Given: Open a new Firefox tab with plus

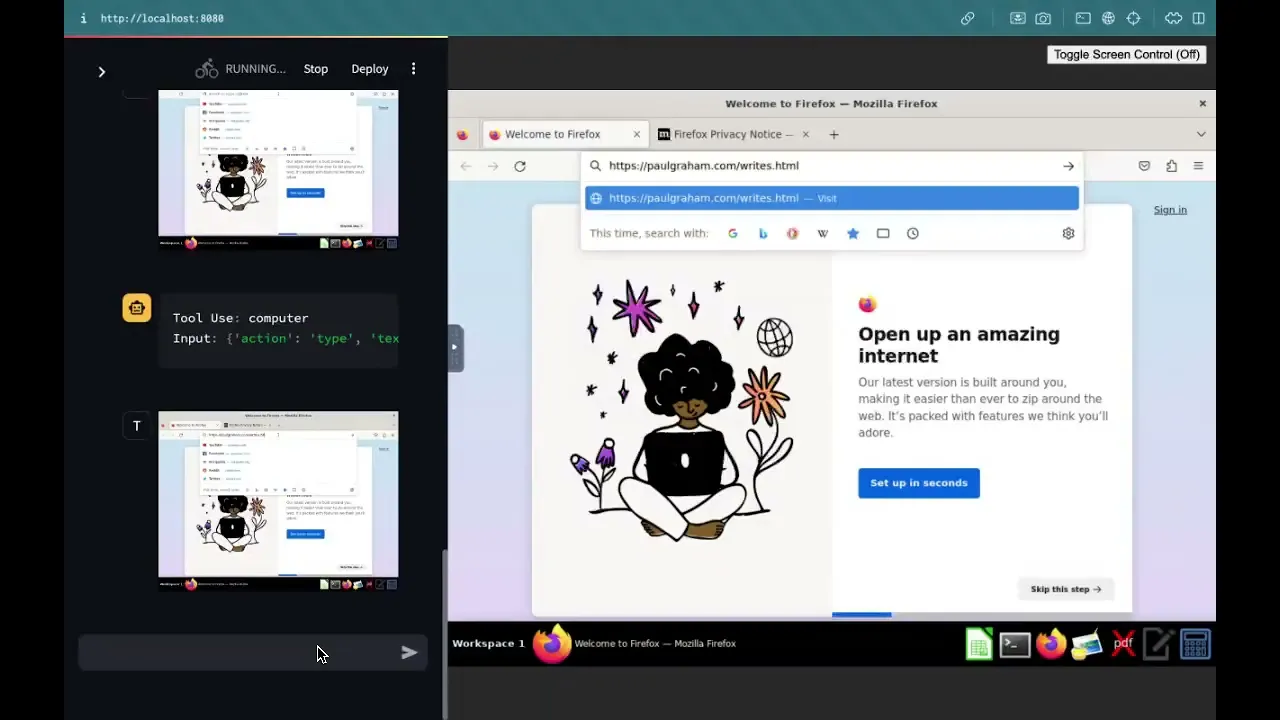Looking at the screenshot, I should point(834,134).
